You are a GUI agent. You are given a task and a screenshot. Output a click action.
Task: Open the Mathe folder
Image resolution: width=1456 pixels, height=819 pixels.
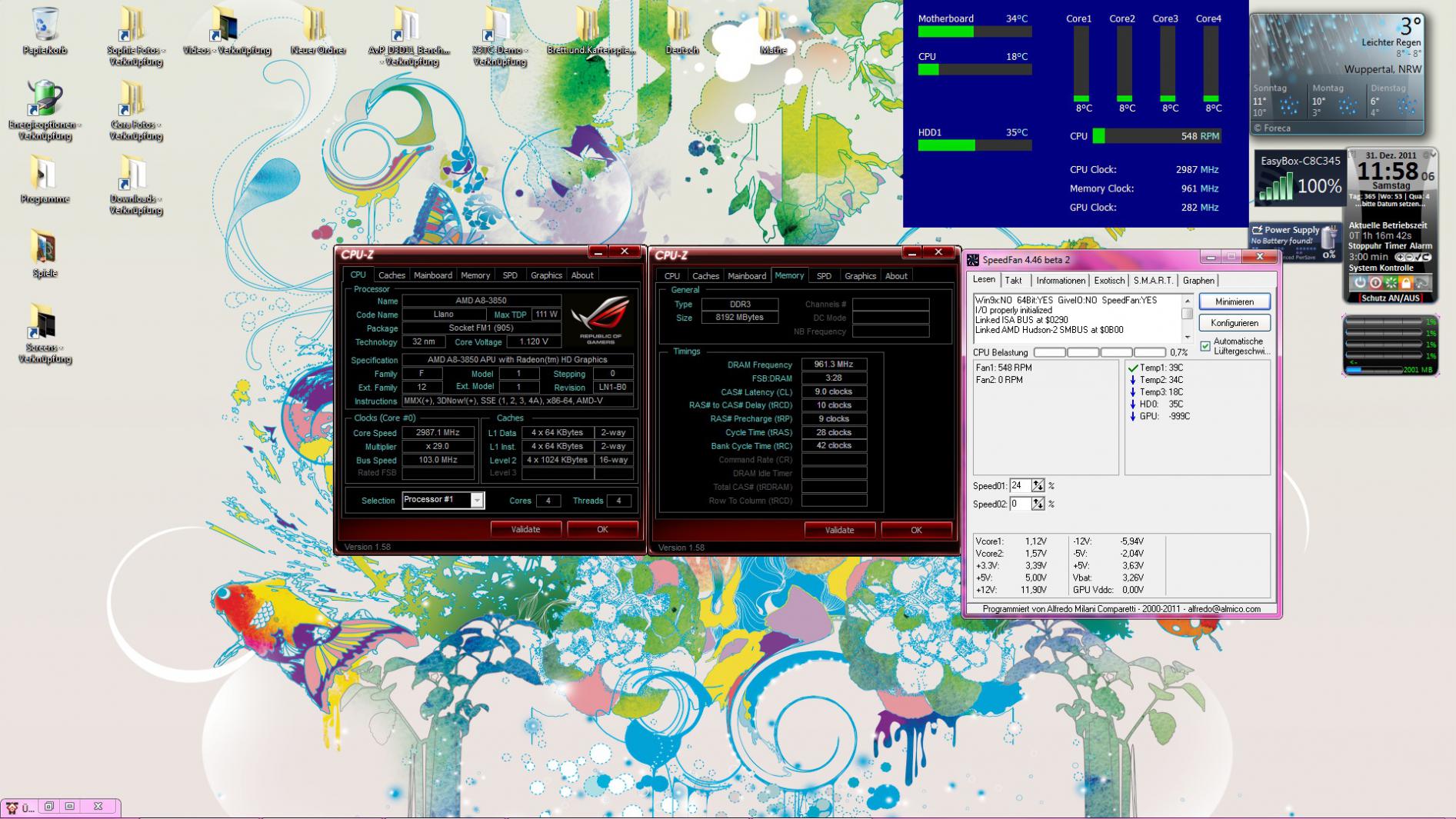pyautogui.click(x=772, y=31)
